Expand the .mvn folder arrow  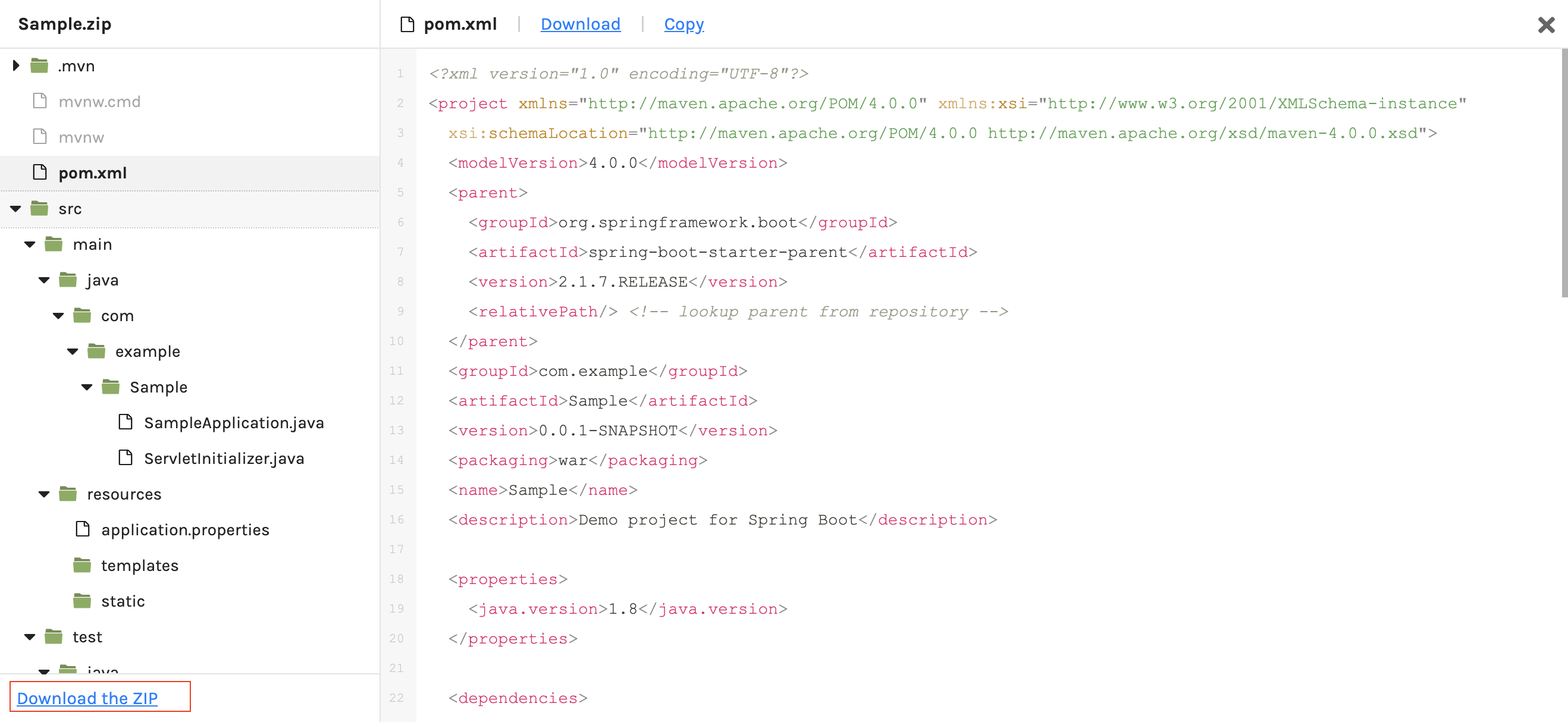(x=17, y=65)
